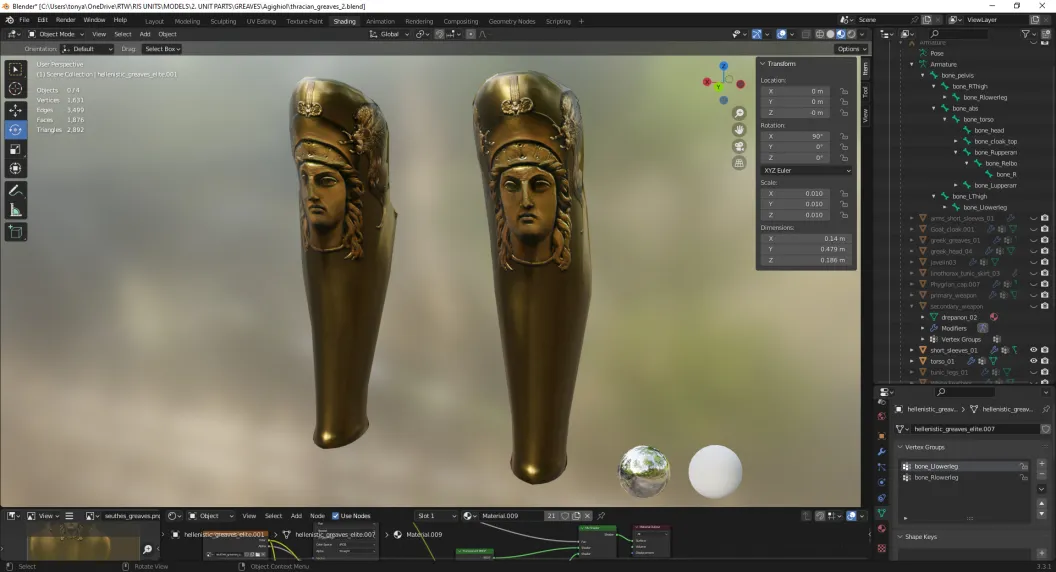Image resolution: width=1056 pixels, height=572 pixels.
Task: Expand the Shape Keys panel
Action: click(x=900, y=537)
